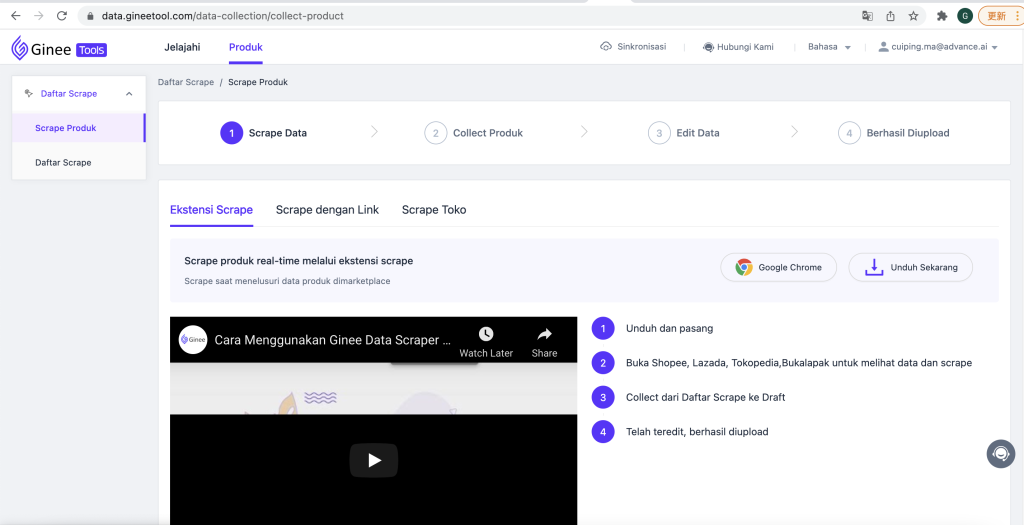Click the Scrape Data step label

click(278, 133)
